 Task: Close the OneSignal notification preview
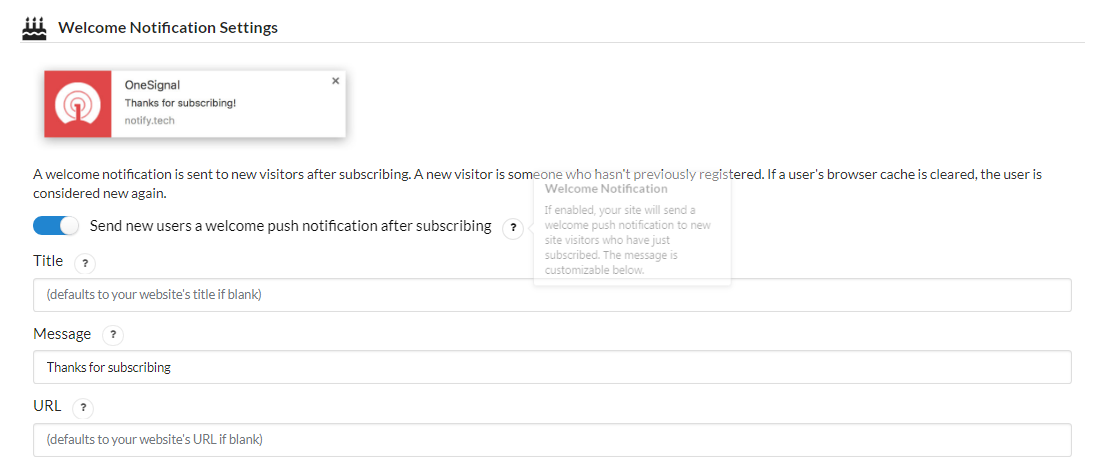pos(336,81)
